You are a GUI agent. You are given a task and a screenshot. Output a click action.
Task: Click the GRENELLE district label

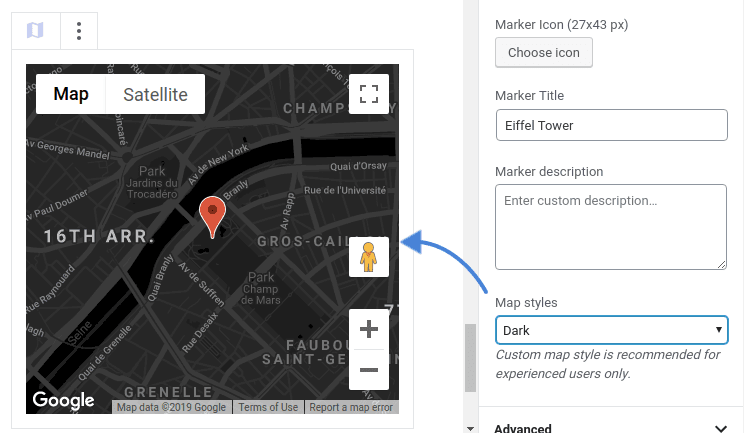coord(168,392)
